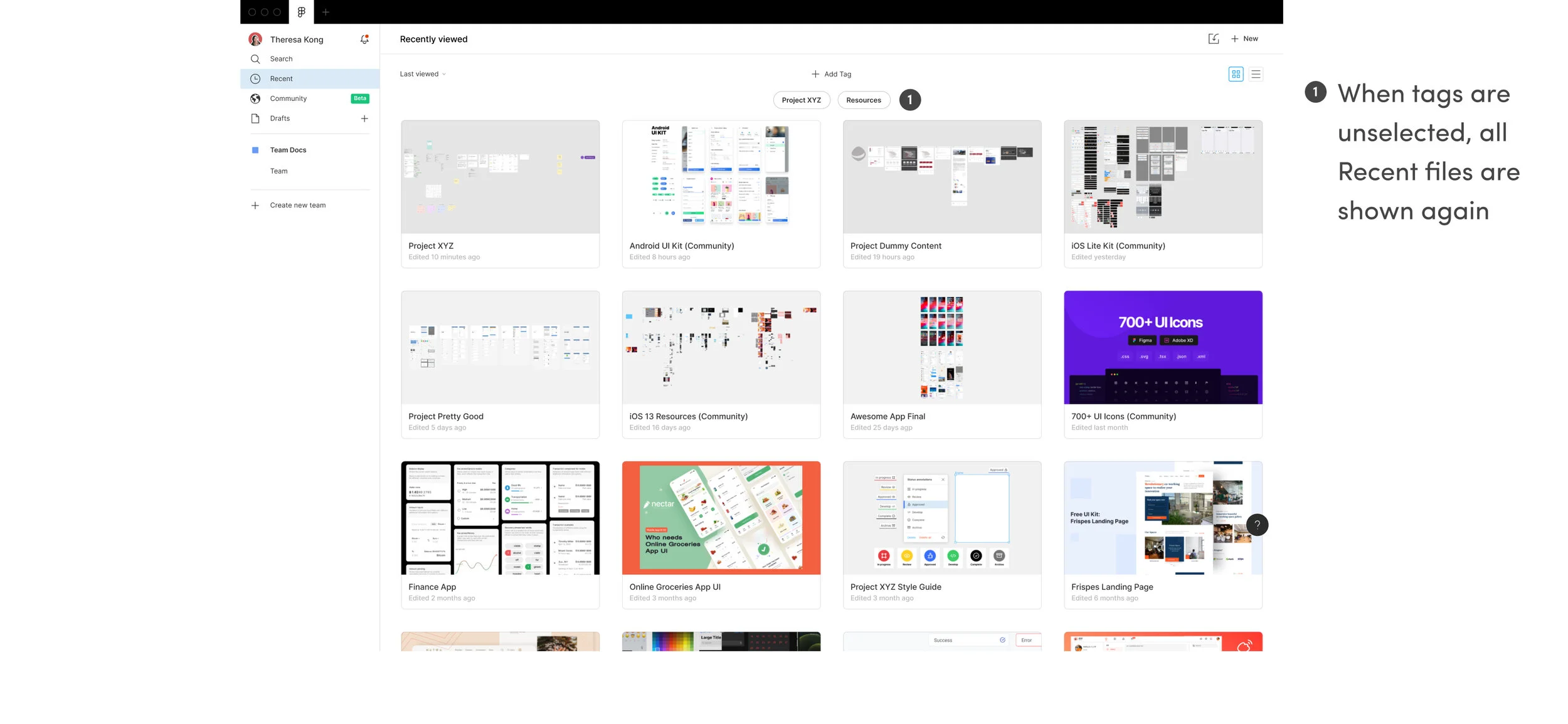Switch to list view
Viewport: 1568px width, 724px height.
click(1256, 74)
